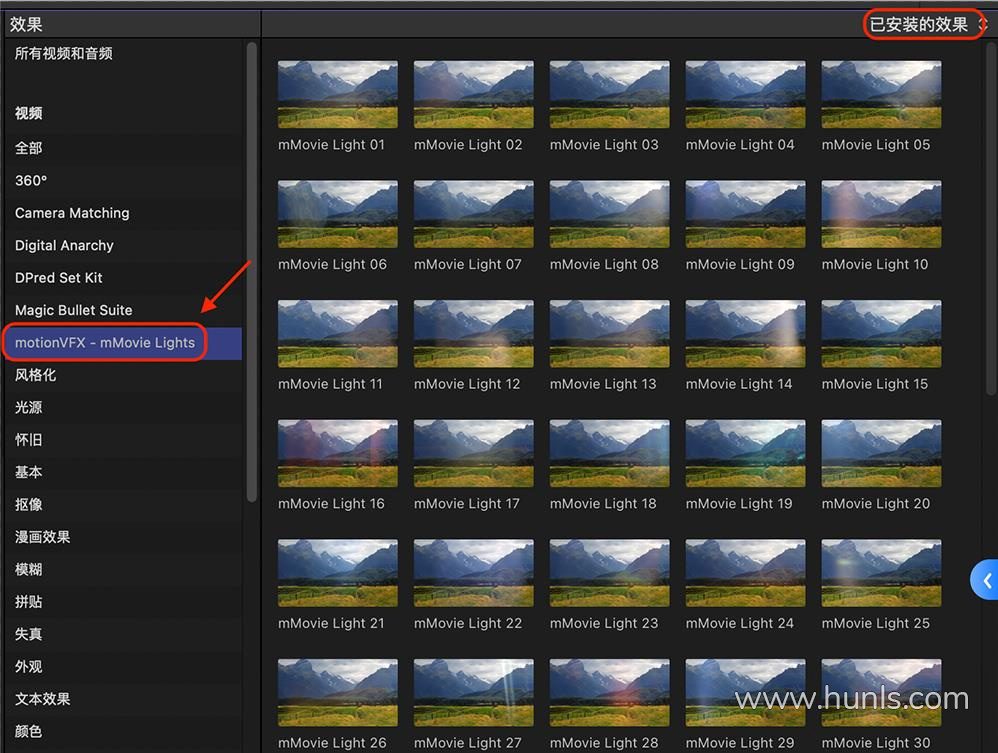Select mMovie Light 17 effect thumbnail
The height and width of the screenshot is (753, 998).
click(x=474, y=453)
